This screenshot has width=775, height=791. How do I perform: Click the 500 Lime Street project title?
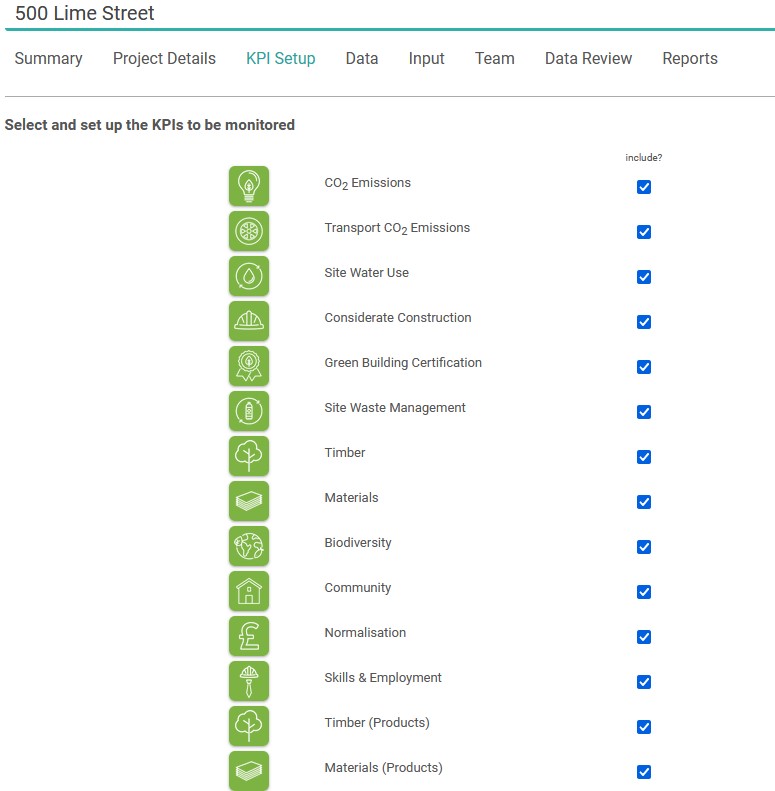pyautogui.click(x=85, y=13)
